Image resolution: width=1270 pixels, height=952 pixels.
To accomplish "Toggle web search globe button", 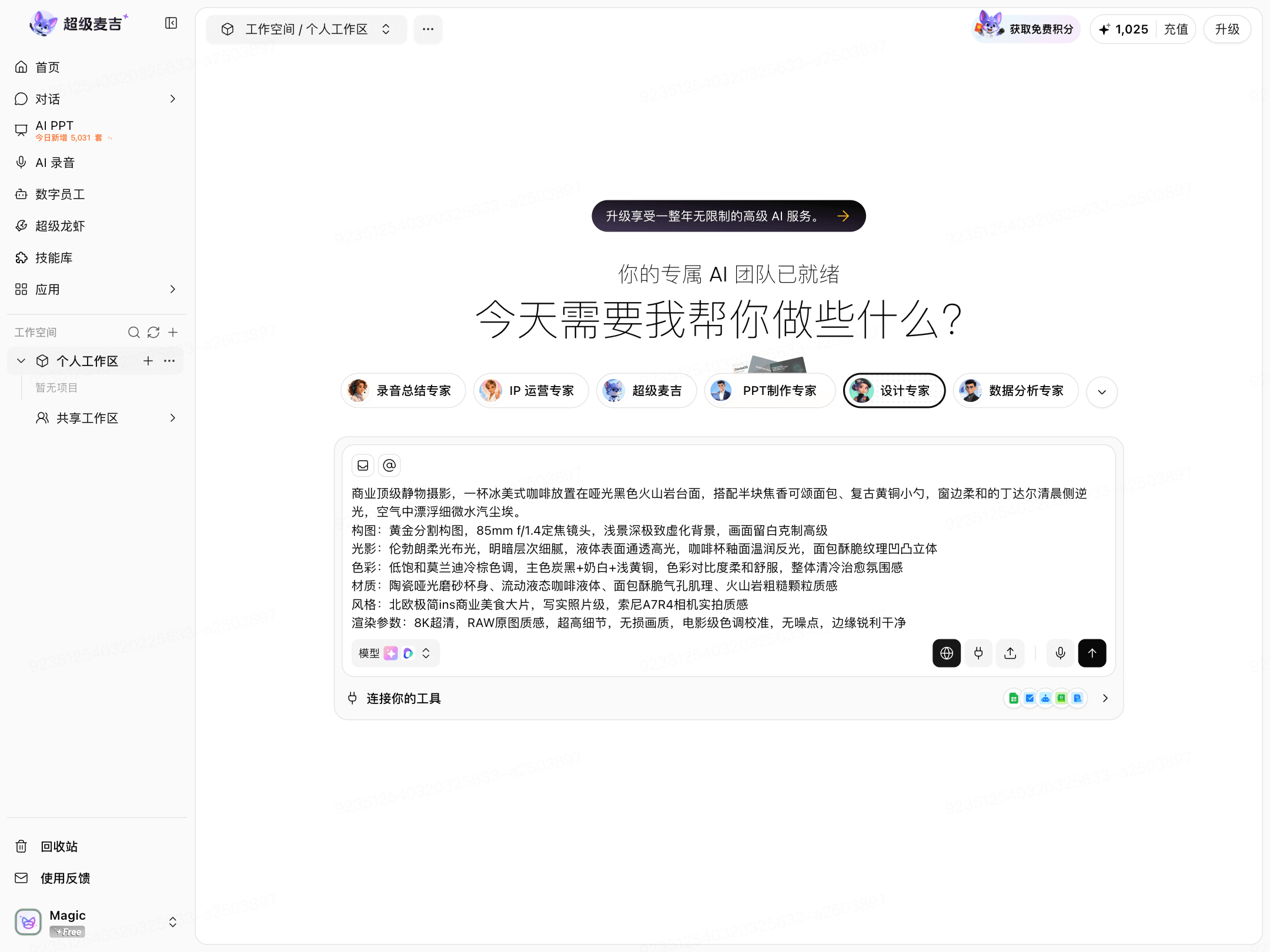I will point(947,653).
